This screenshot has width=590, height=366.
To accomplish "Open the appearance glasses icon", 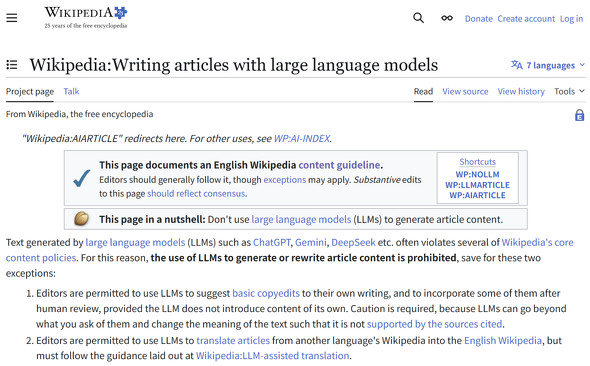I will 447,18.
